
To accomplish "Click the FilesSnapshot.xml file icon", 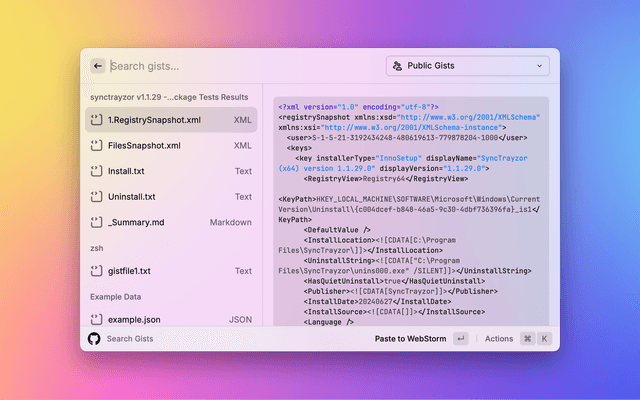I will [x=97, y=146].
